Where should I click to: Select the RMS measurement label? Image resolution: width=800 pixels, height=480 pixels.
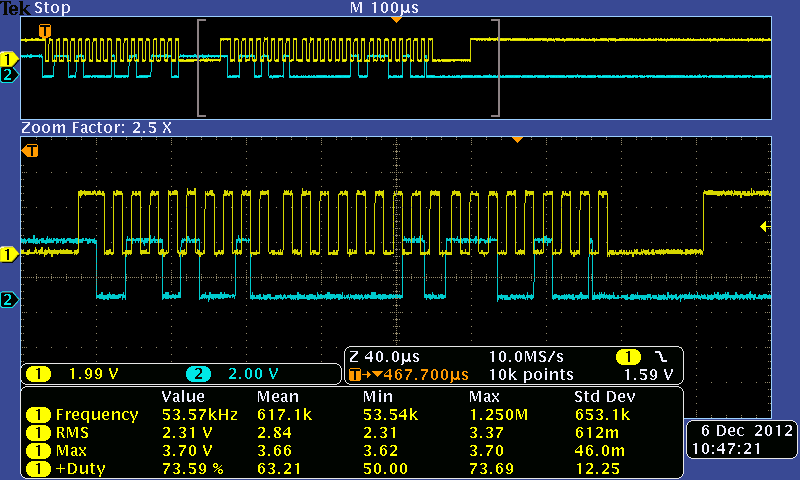[x=72, y=433]
